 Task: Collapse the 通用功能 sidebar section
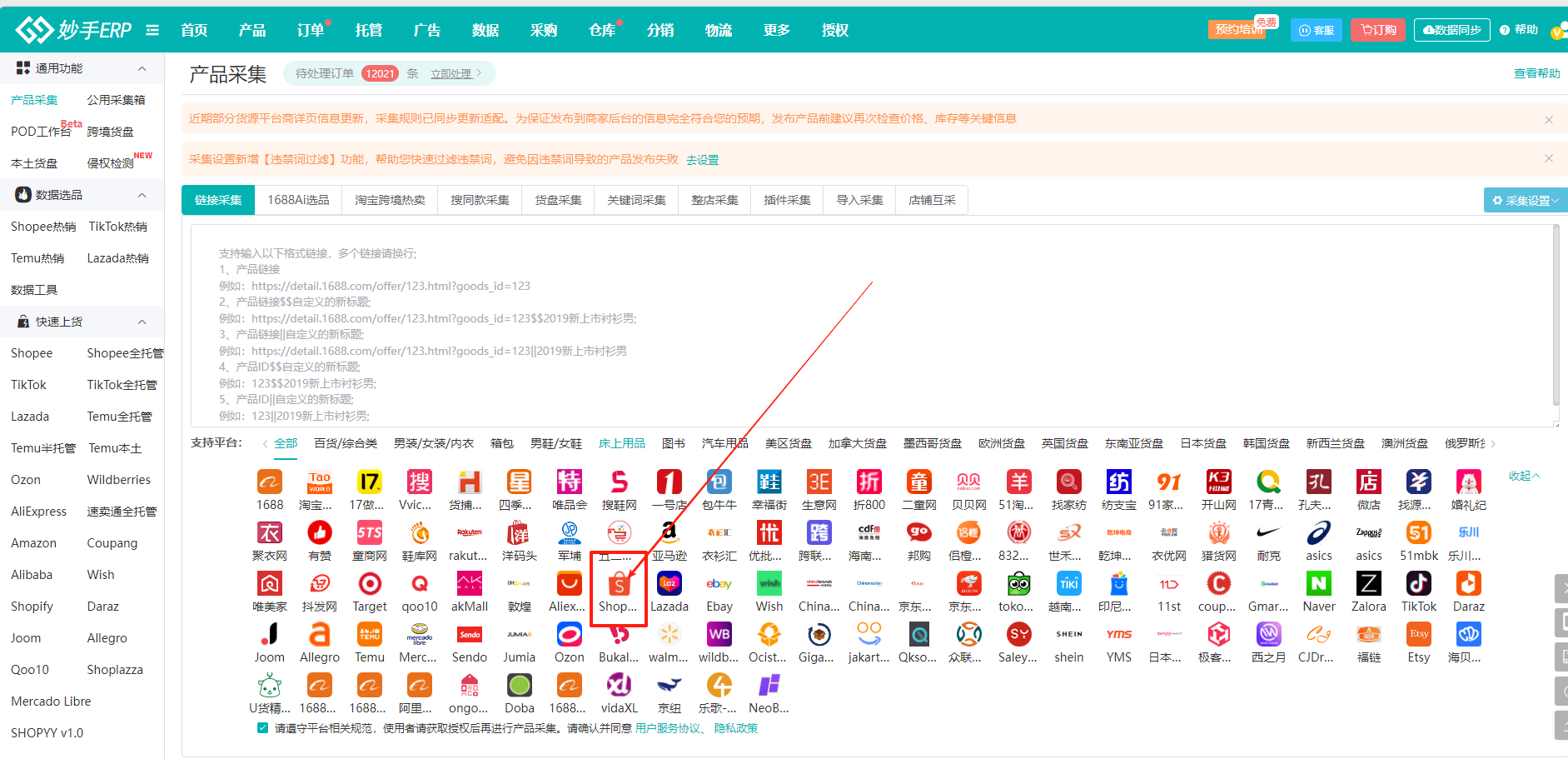142,68
